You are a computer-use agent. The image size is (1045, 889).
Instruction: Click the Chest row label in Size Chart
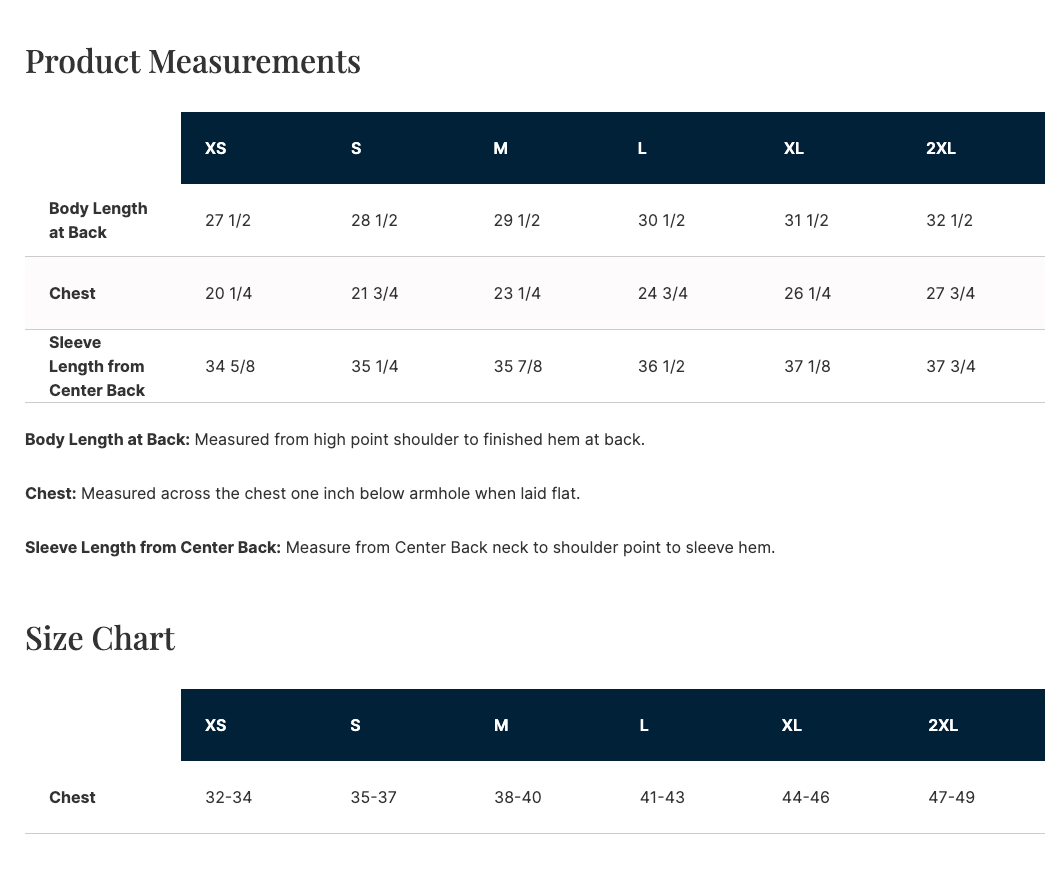click(x=72, y=797)
